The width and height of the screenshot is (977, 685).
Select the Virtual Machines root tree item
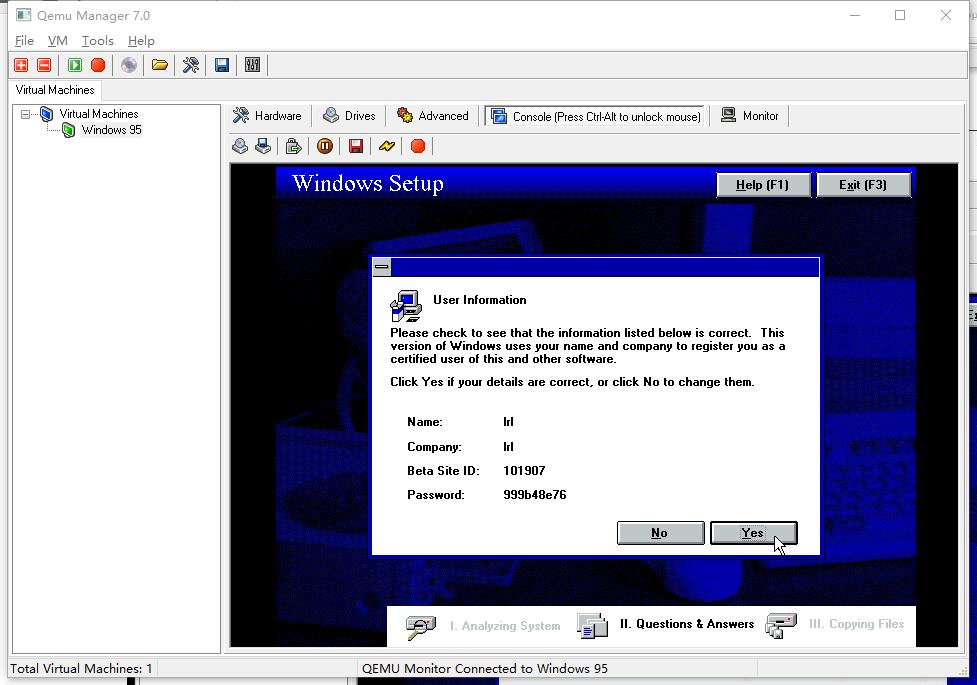98,114
